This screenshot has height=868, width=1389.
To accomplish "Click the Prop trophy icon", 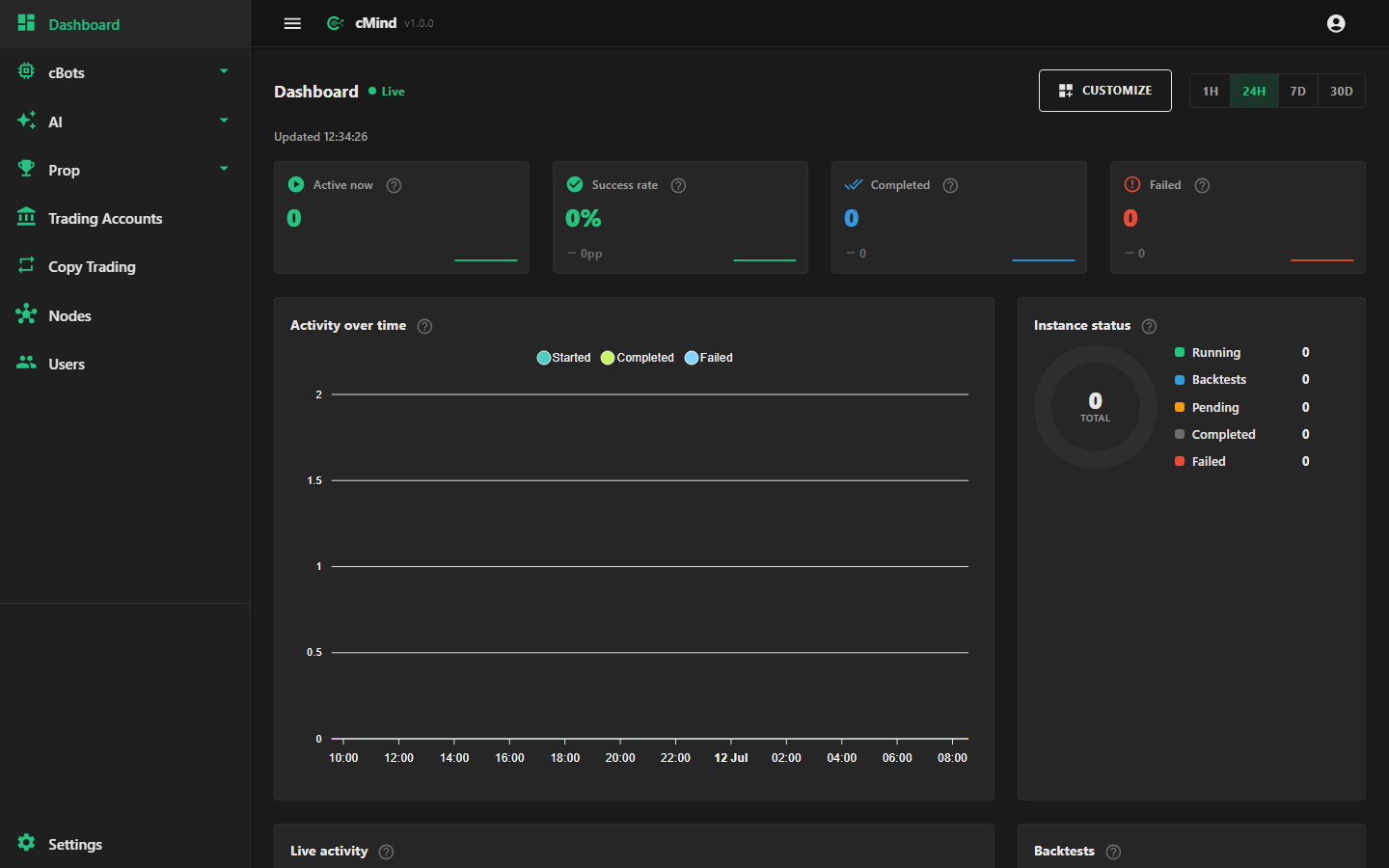I will pyautogui.click(x=26, y=169).
